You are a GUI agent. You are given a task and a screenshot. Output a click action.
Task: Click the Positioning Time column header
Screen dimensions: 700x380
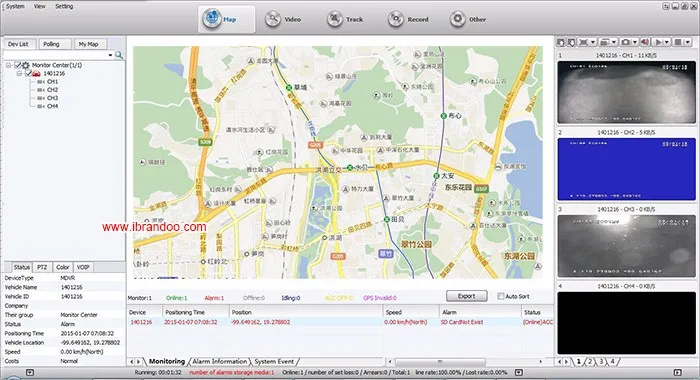[x=196, y=312]
